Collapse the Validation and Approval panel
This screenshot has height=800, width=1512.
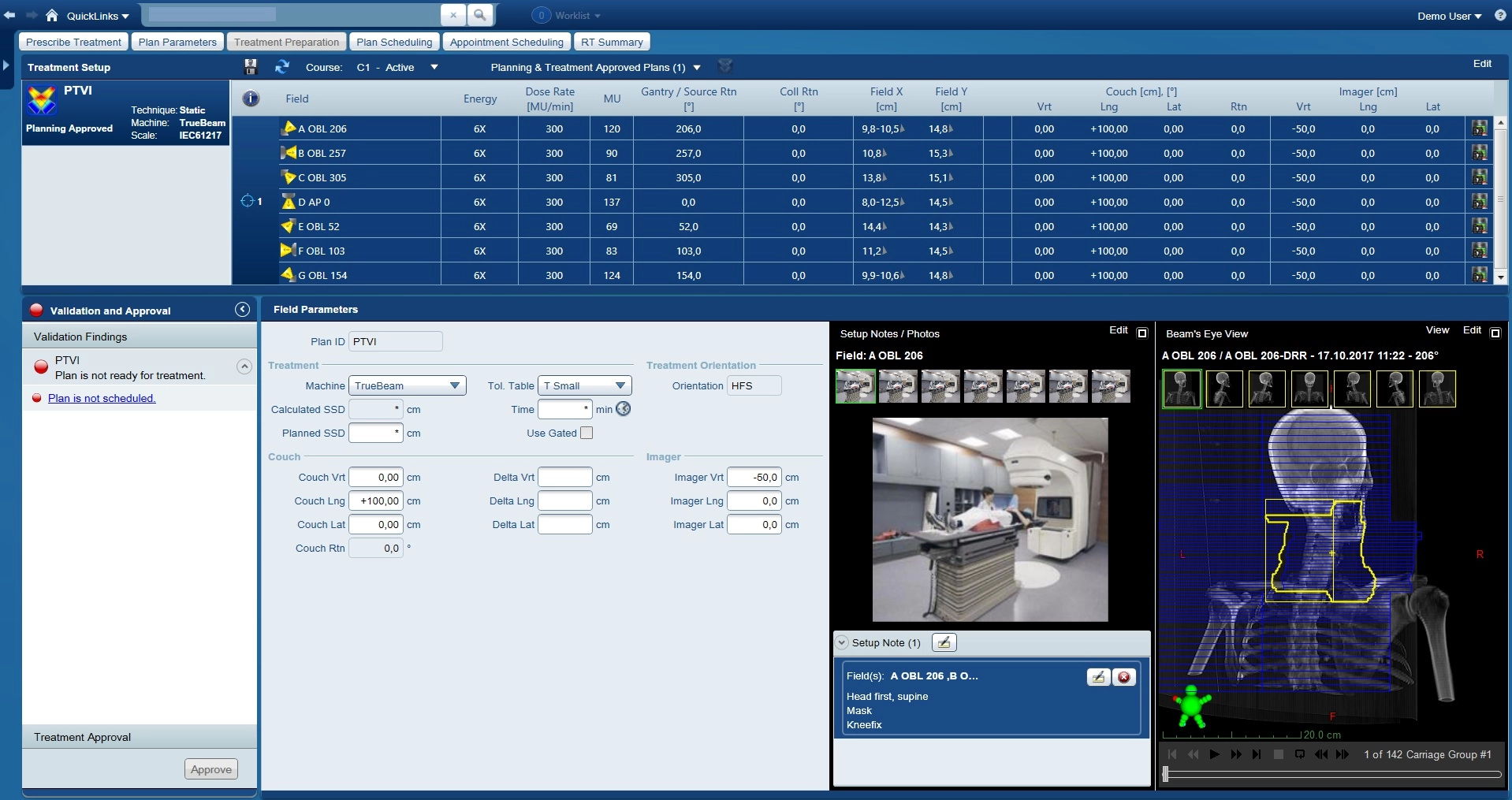pyautogui.click(x=242, y=310)
